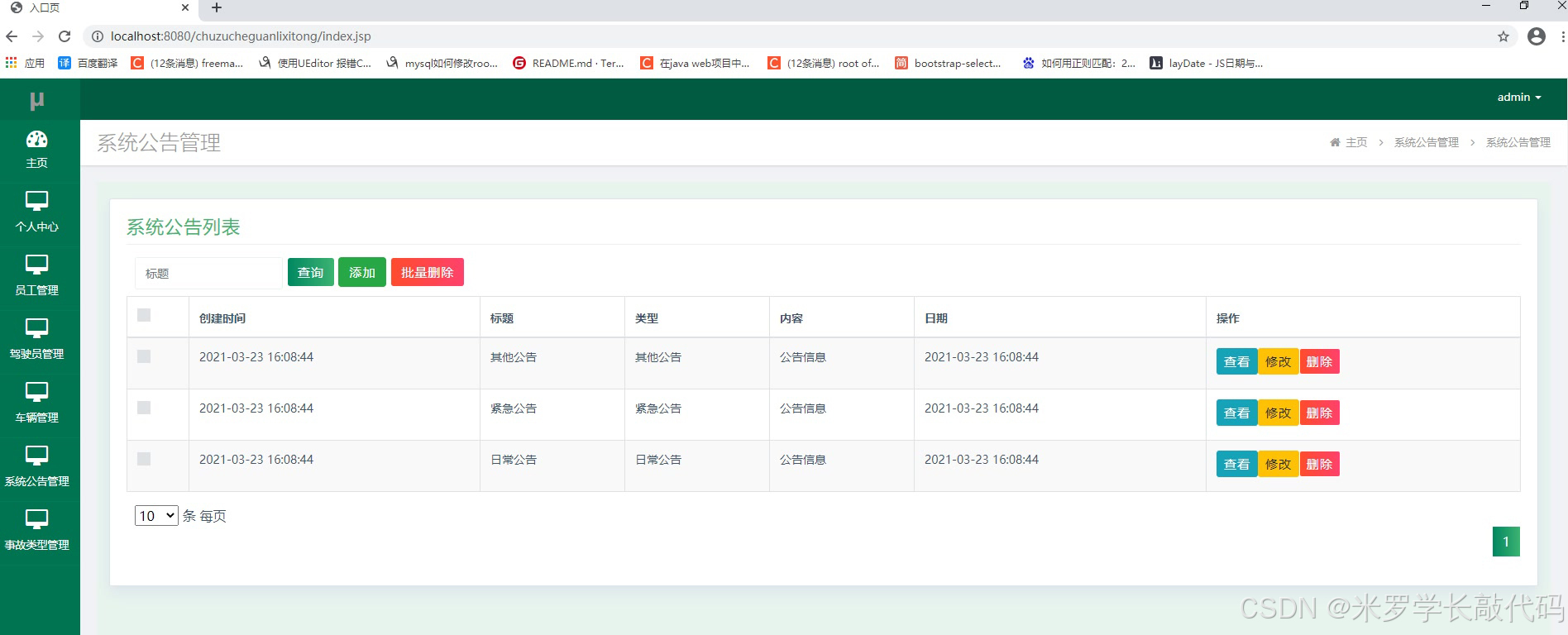This screenshot has height=635, width=1568.
Task: Go to pagination page 1
Action: coord(1506,542)
